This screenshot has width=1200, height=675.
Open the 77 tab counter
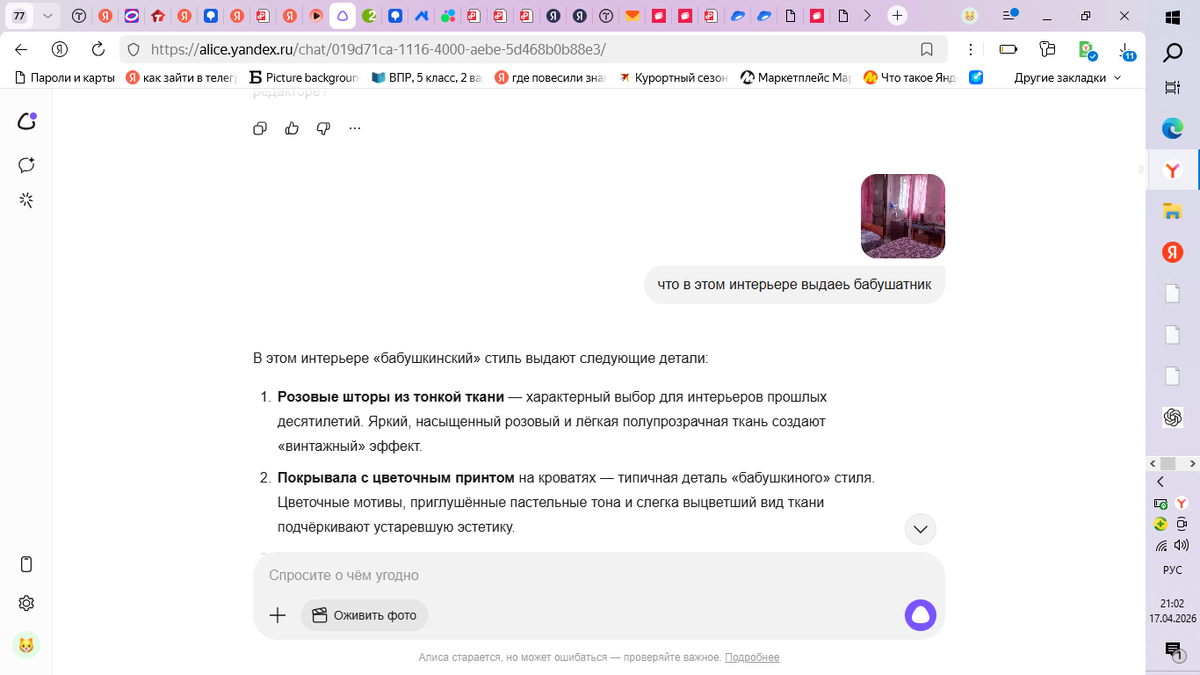click(x=19, y=16)
